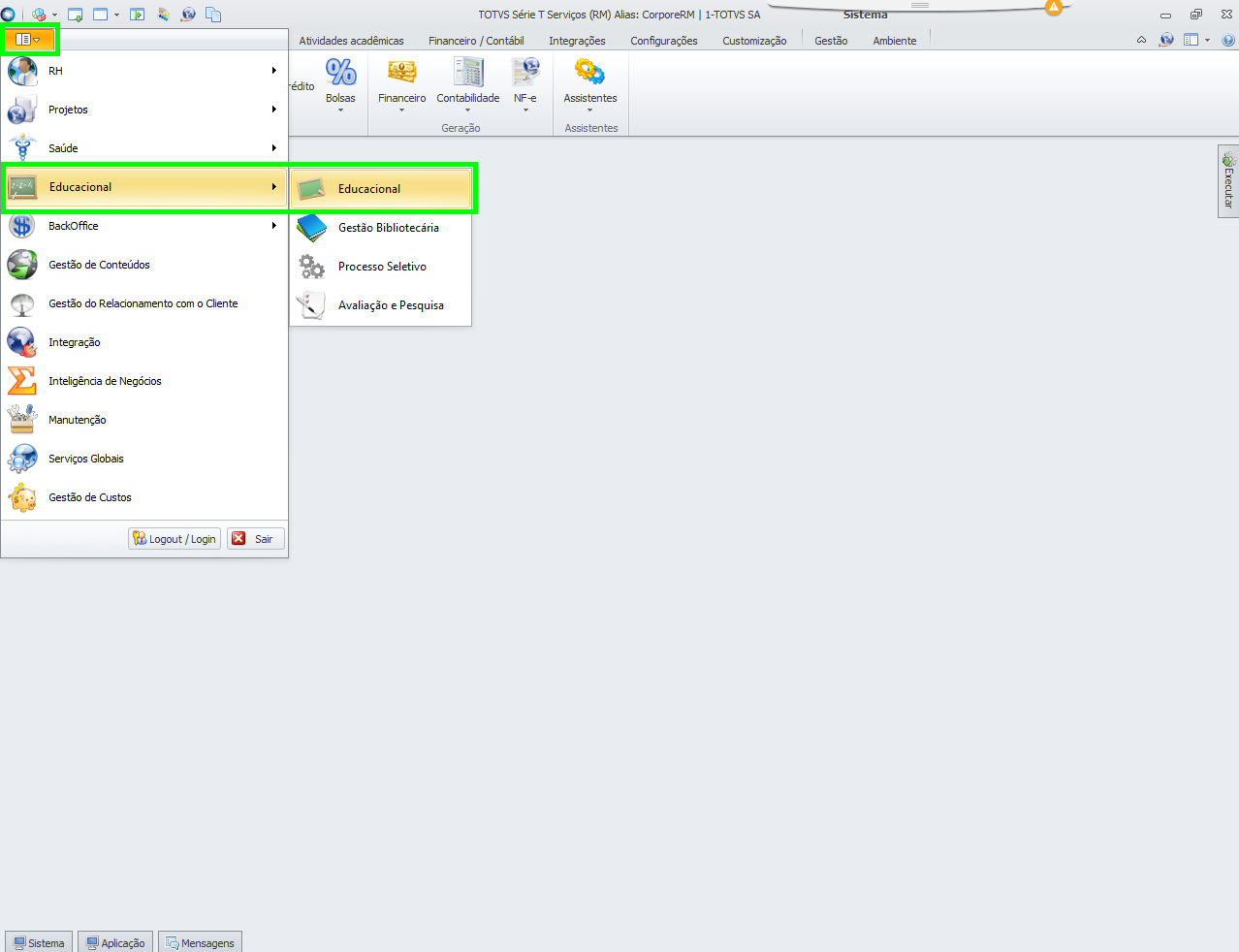The height and width of the screenshot is (952, 1239).
Task: Switch to the Sistema bottom tab
Action: click(x=39, y=942)
